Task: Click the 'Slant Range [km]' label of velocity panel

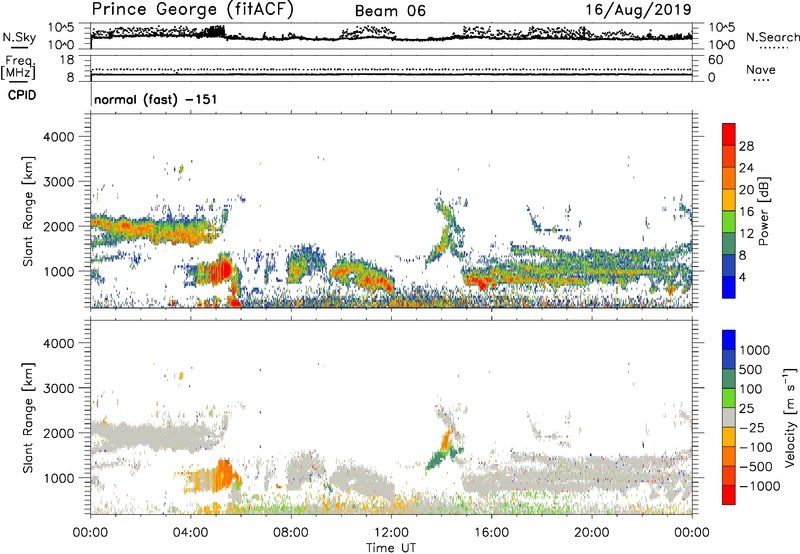Action: coord(28,417)
